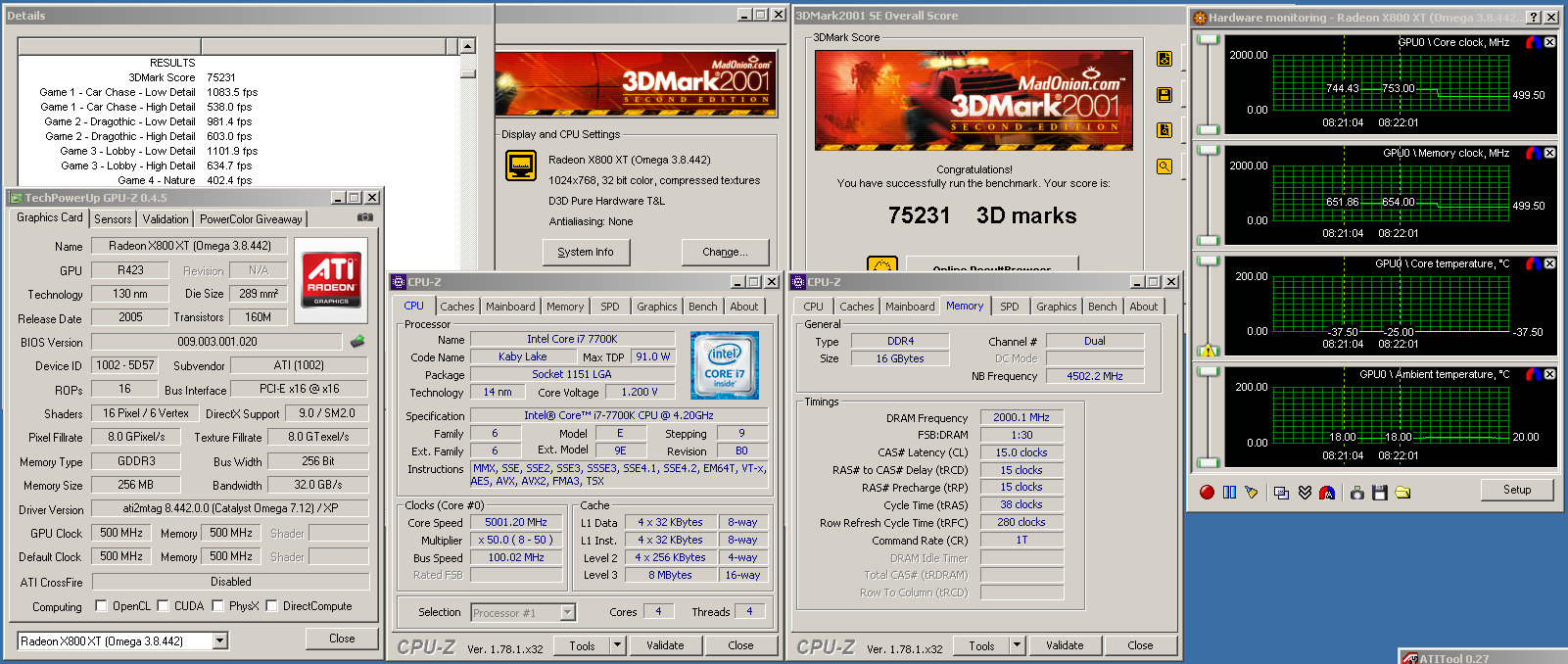Click the scroll-up arrow in Details results list
The height and width of the screenshot is (664, 1568).
(467, 46)
